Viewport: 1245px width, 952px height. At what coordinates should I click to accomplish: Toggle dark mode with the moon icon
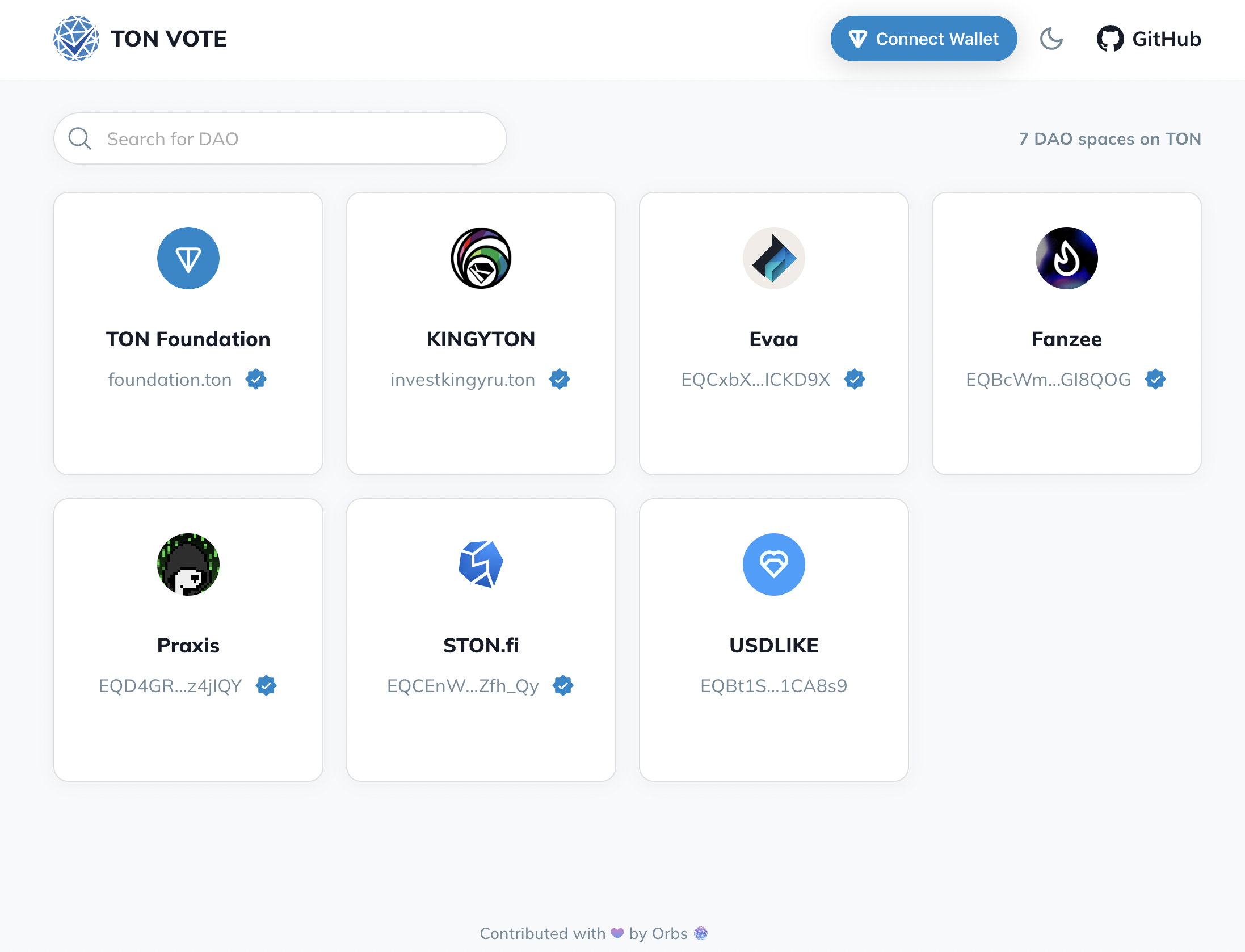(x=1051, y=39)
